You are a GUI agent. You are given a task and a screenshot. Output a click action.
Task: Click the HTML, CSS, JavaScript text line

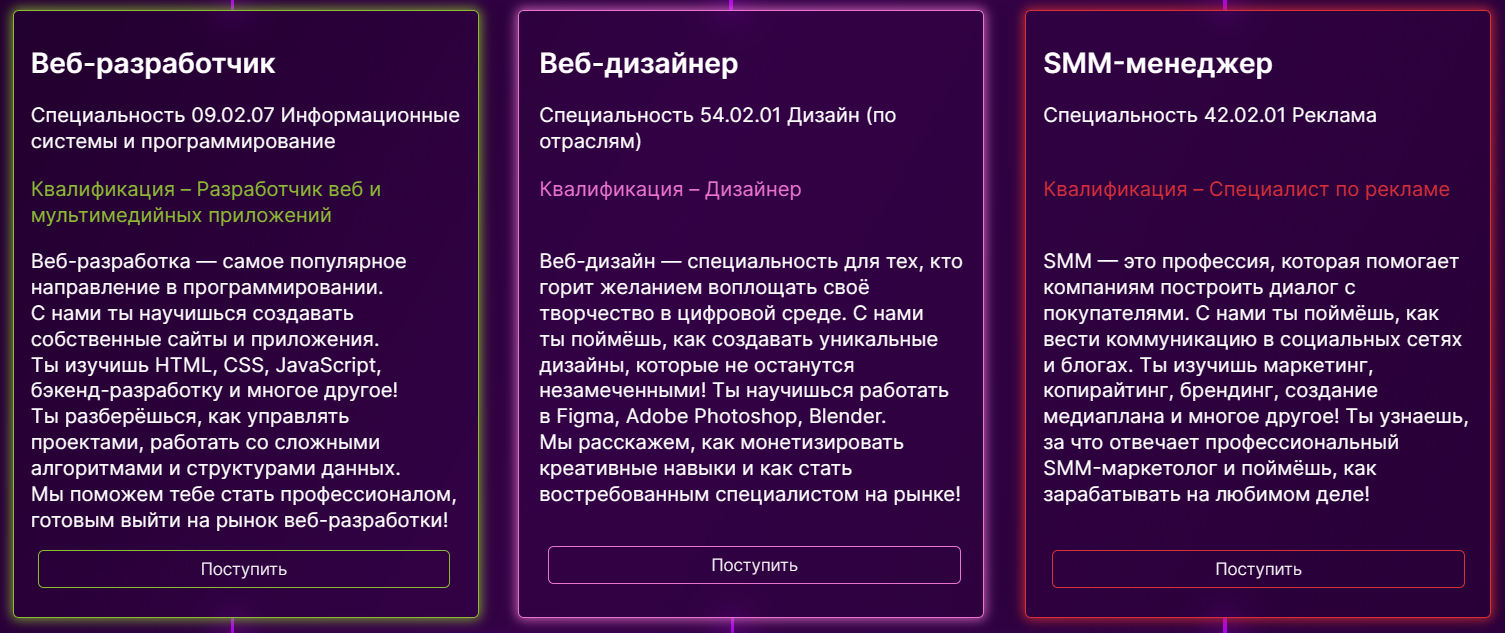tap(206, 365)
